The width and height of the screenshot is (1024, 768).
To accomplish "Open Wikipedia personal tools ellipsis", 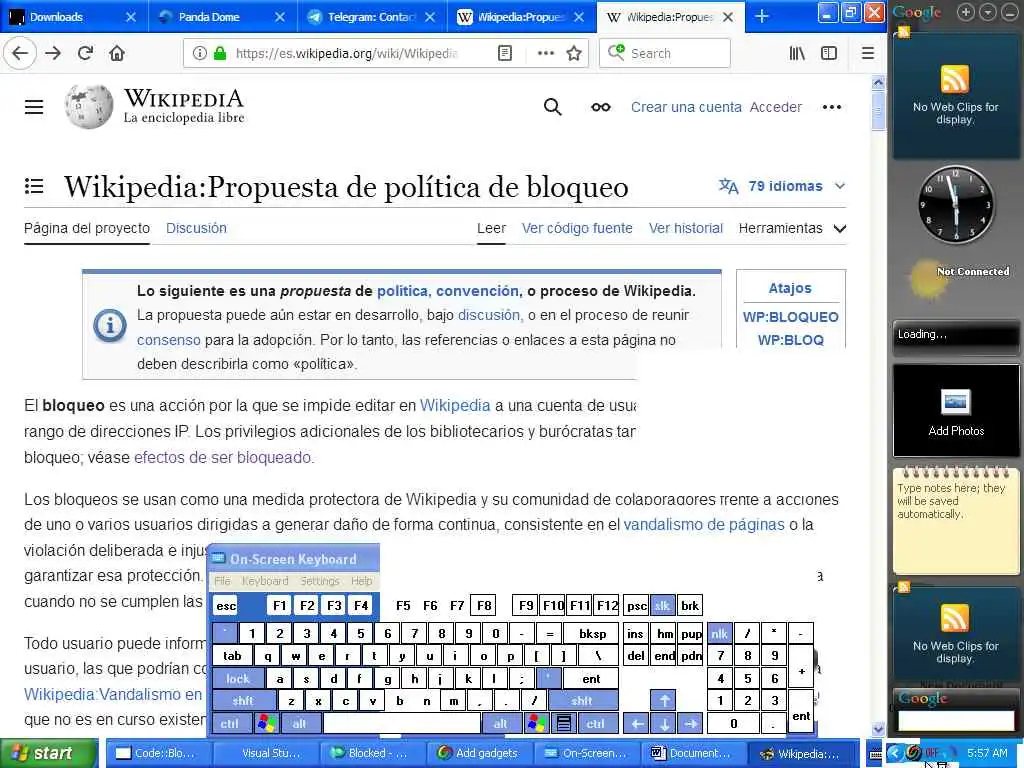I will pos(831,107).
